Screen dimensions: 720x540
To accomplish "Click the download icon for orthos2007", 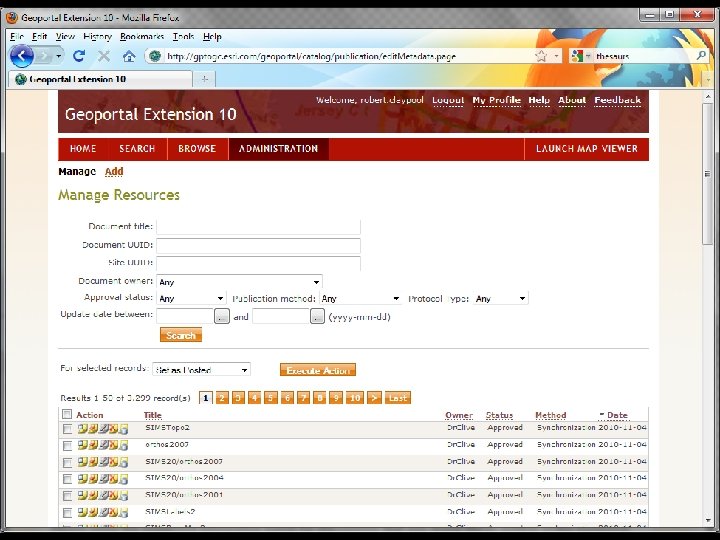I will tap(92, 445).
